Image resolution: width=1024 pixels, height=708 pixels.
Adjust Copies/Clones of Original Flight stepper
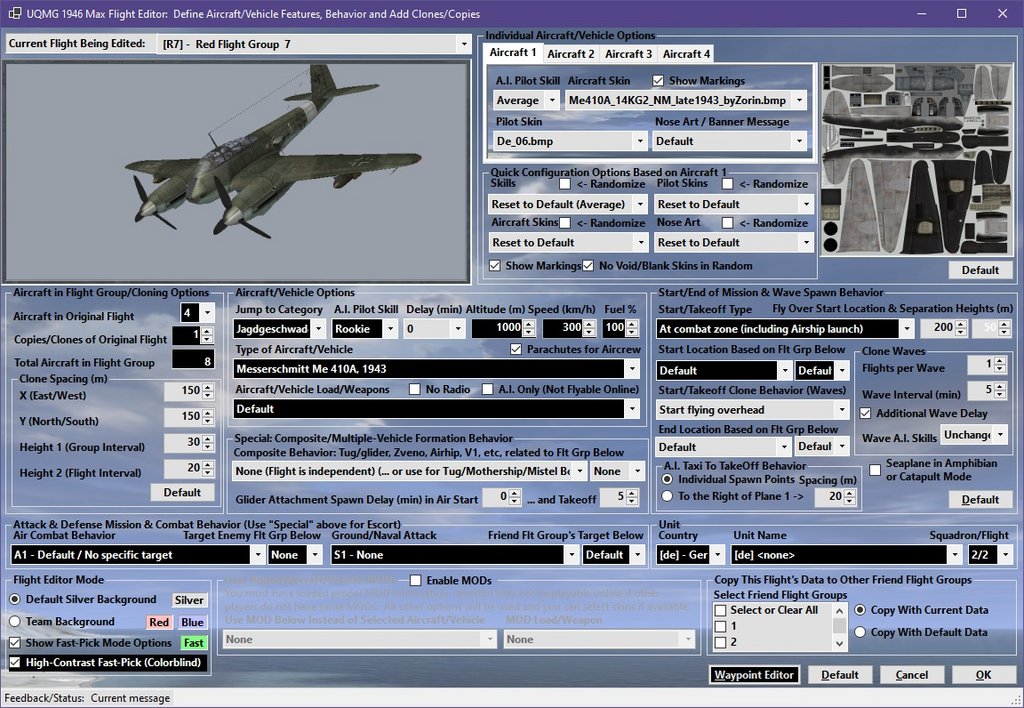(207, 336)
